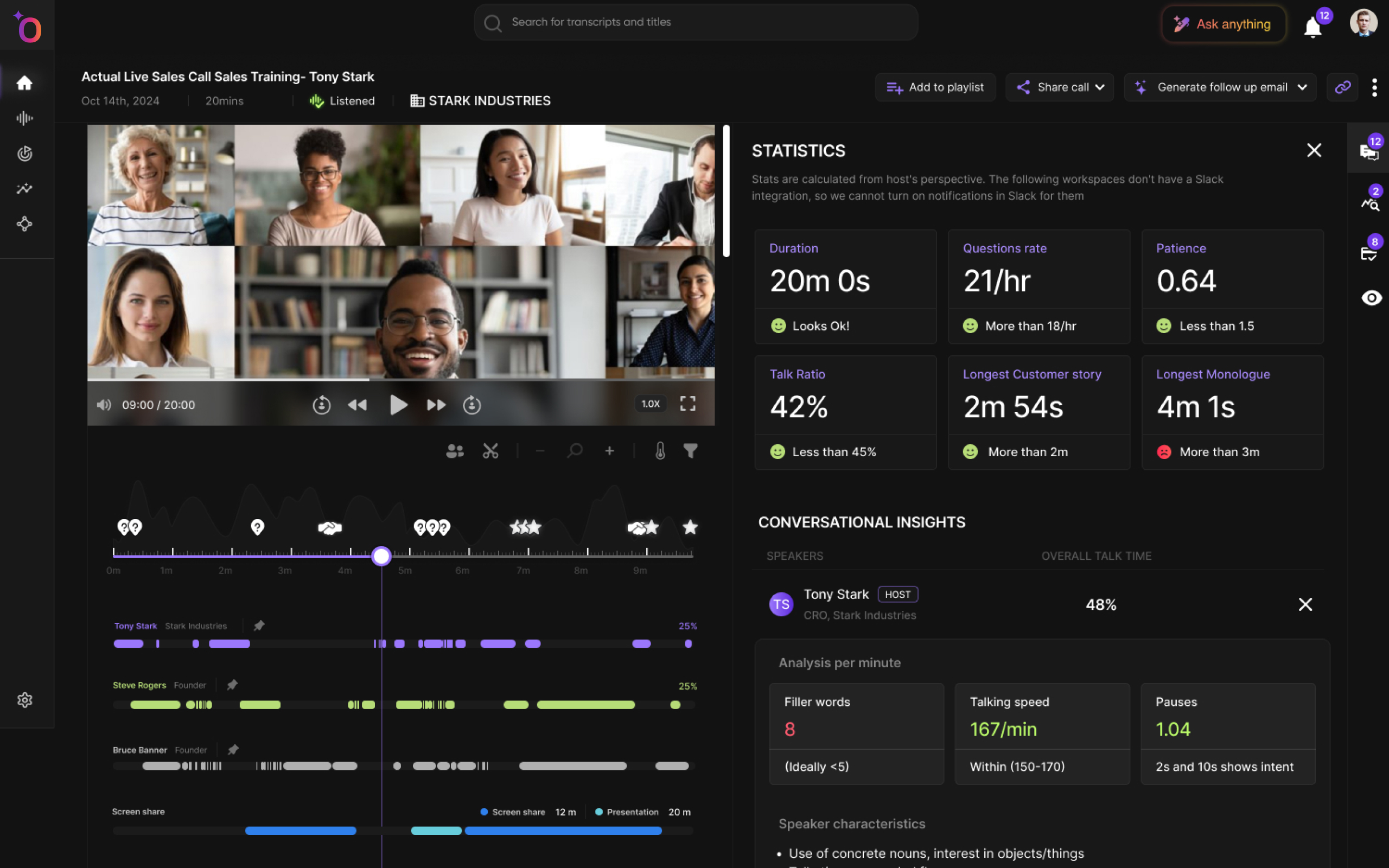This screenshot has width=1389, height=868.
Task: Click the thermometer sentiment icon
Action: pos(660,451)
